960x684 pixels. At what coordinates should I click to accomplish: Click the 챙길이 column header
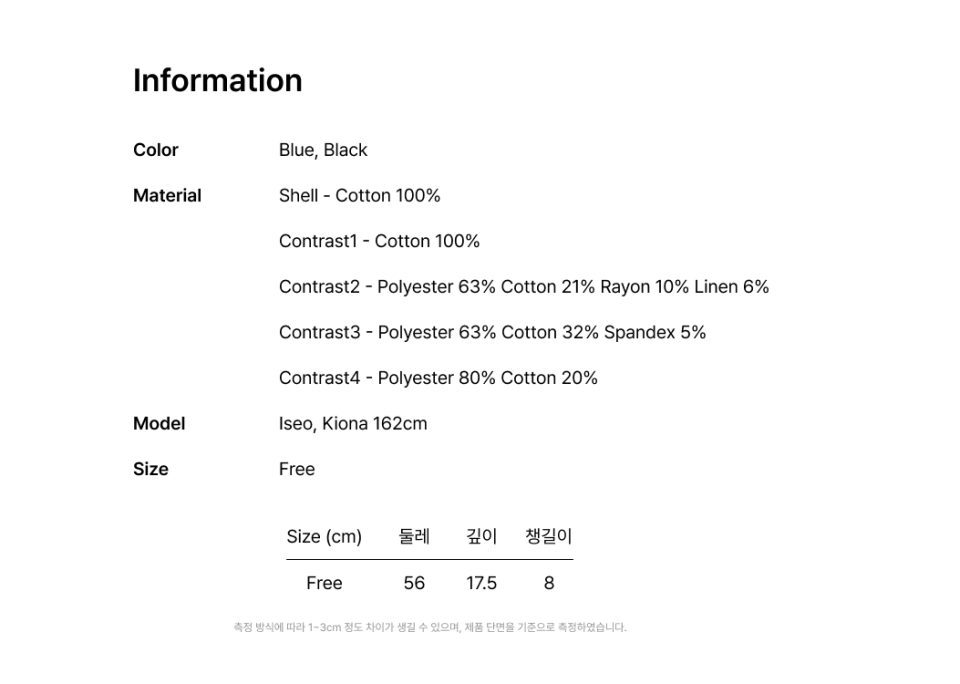pos(548,537)
